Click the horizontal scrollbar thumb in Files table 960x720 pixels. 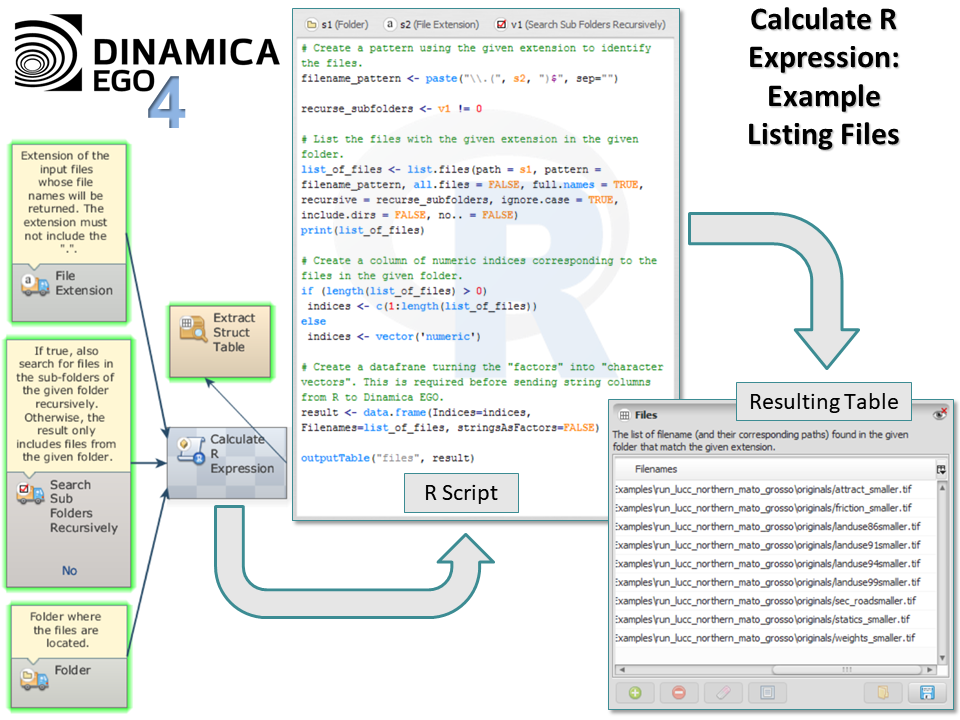846,670
